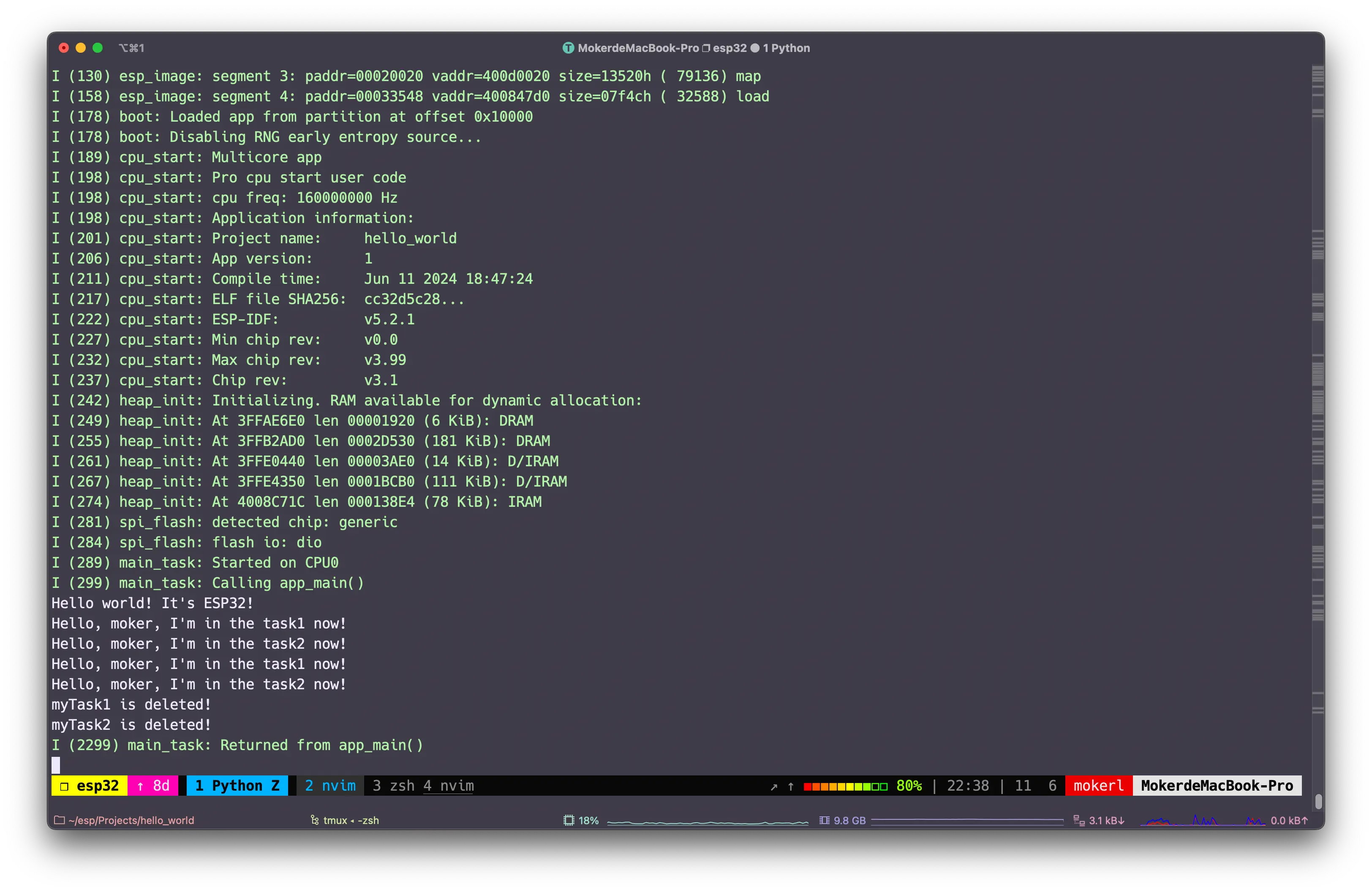The width and height of the screenshot is (1372, 892).
Task: Click the 'Disabling RNG early entropy source' line
Action: (267, 137)
